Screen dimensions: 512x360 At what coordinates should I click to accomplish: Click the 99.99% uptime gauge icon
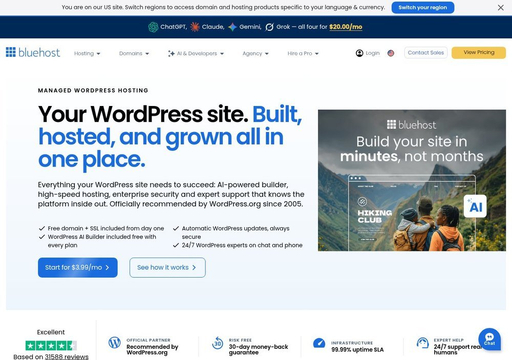[x=319, y=343]
